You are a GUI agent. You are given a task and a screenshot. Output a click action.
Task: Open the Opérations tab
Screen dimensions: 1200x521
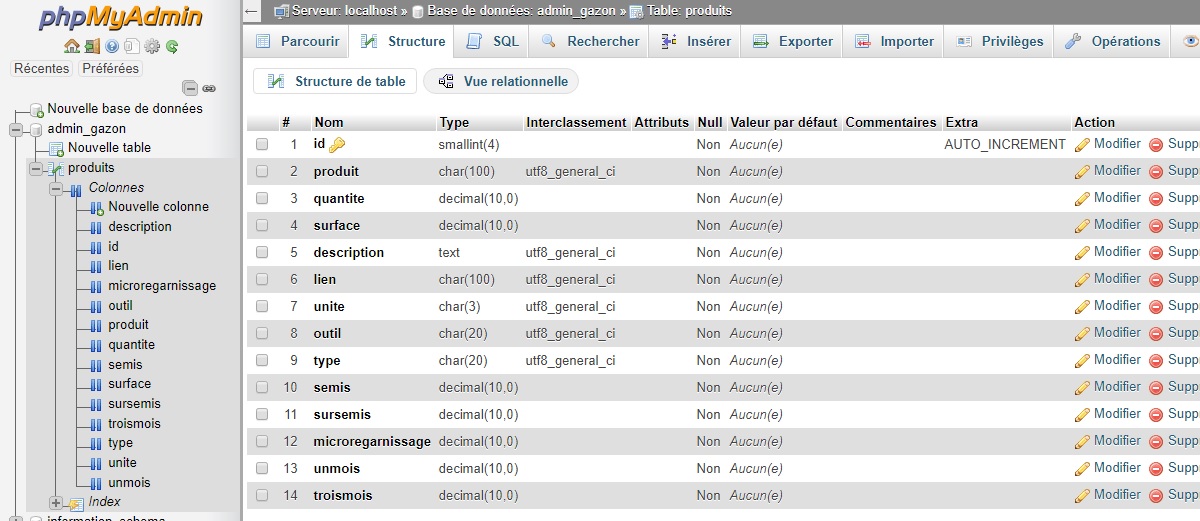point(1112,41)
